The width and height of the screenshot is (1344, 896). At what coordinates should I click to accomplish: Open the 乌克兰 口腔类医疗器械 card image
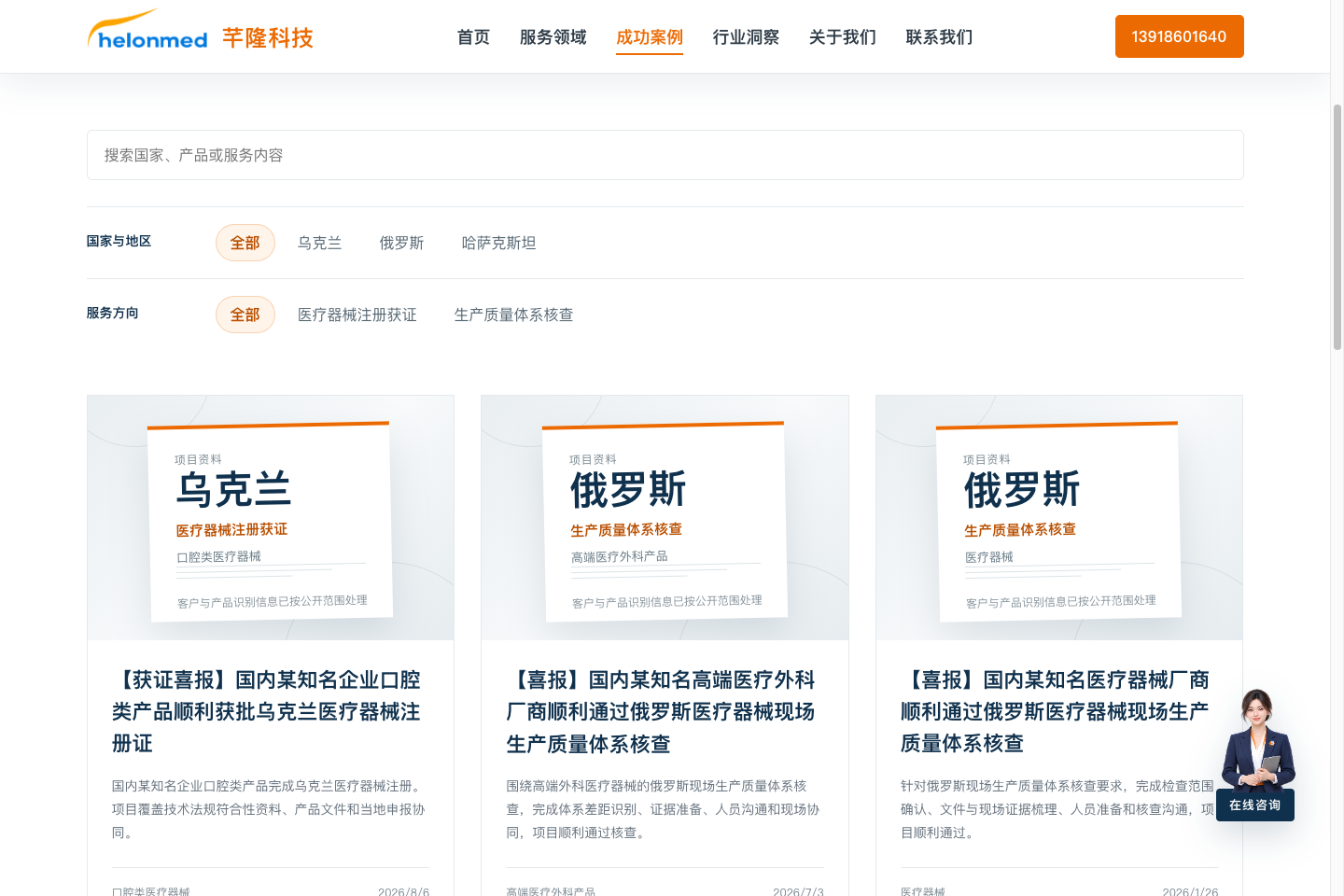271,518
